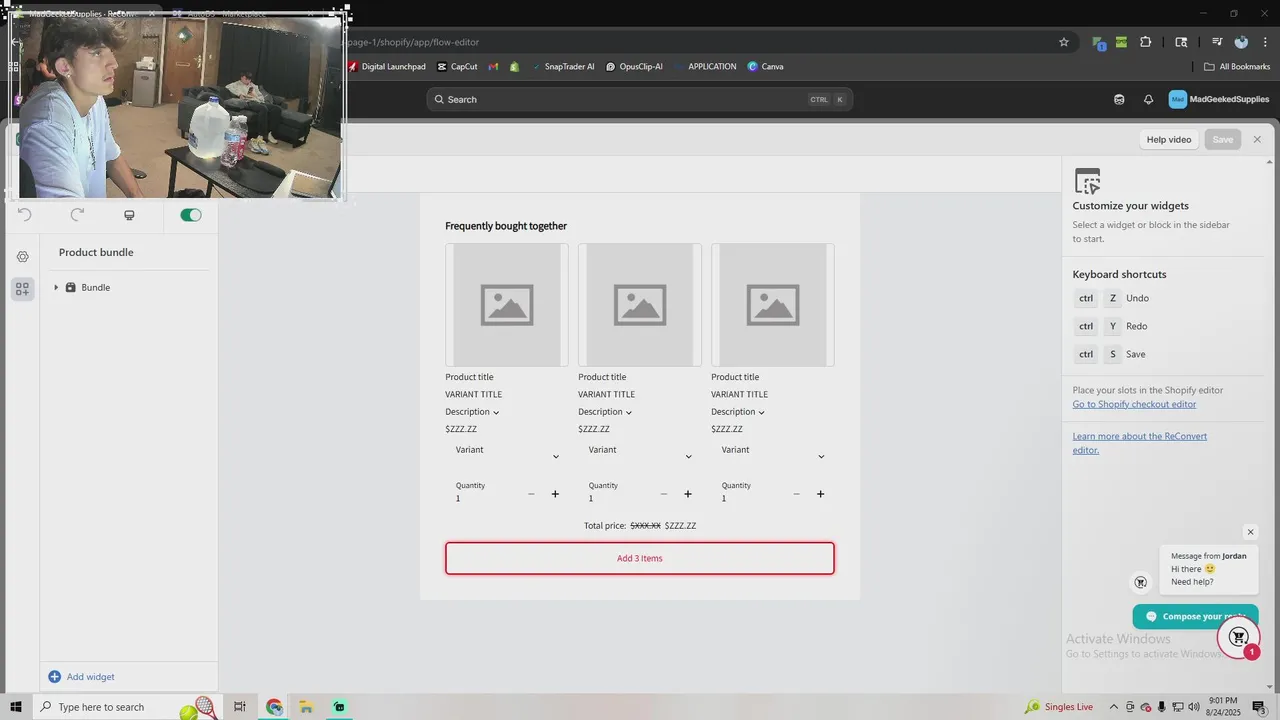Dismiss the Jordan chat message popup
The height and width of the screenshot is (720, 1280).
[x=1250, y=532]
